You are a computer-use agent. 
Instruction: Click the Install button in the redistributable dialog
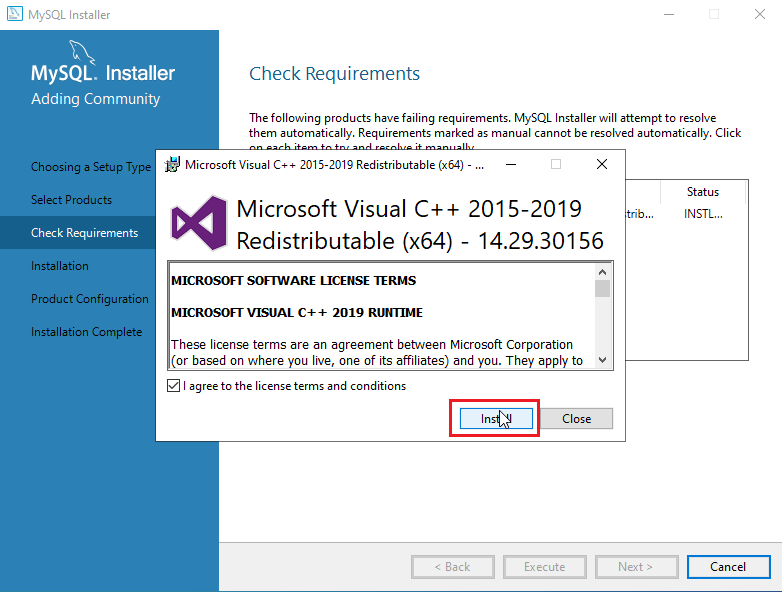click(x=496, y=418)
